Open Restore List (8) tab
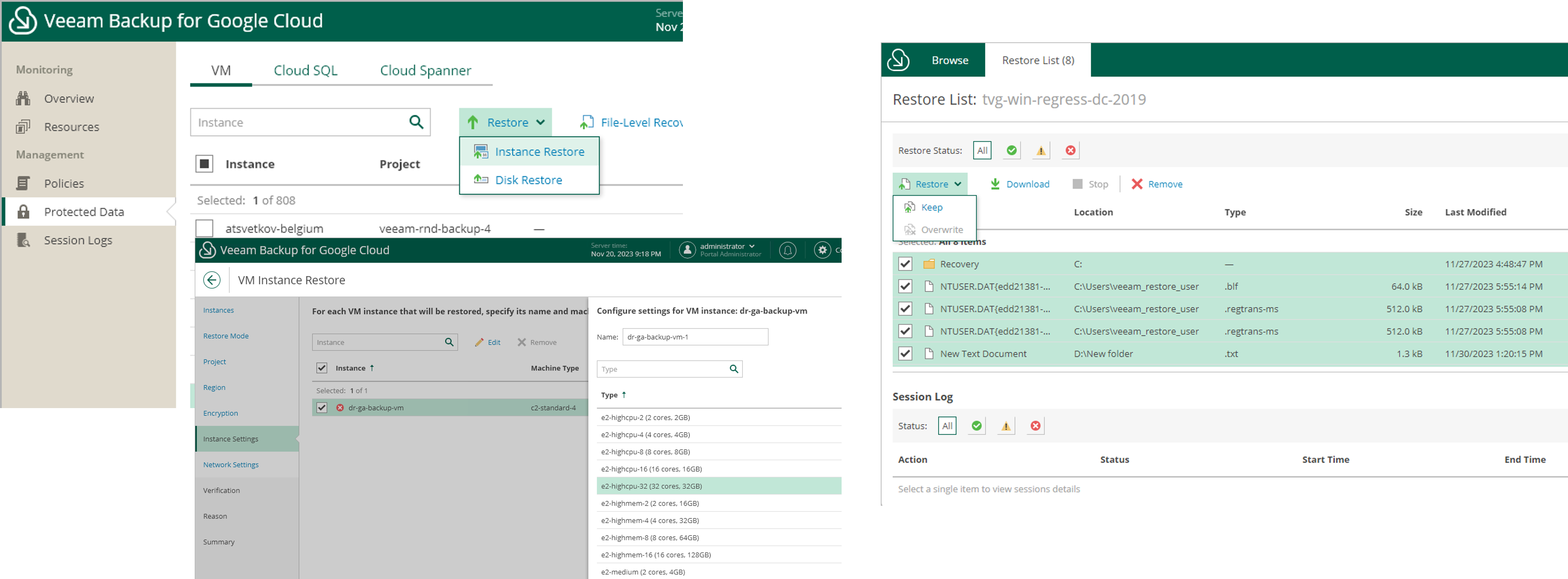 tap(1038, 60)
